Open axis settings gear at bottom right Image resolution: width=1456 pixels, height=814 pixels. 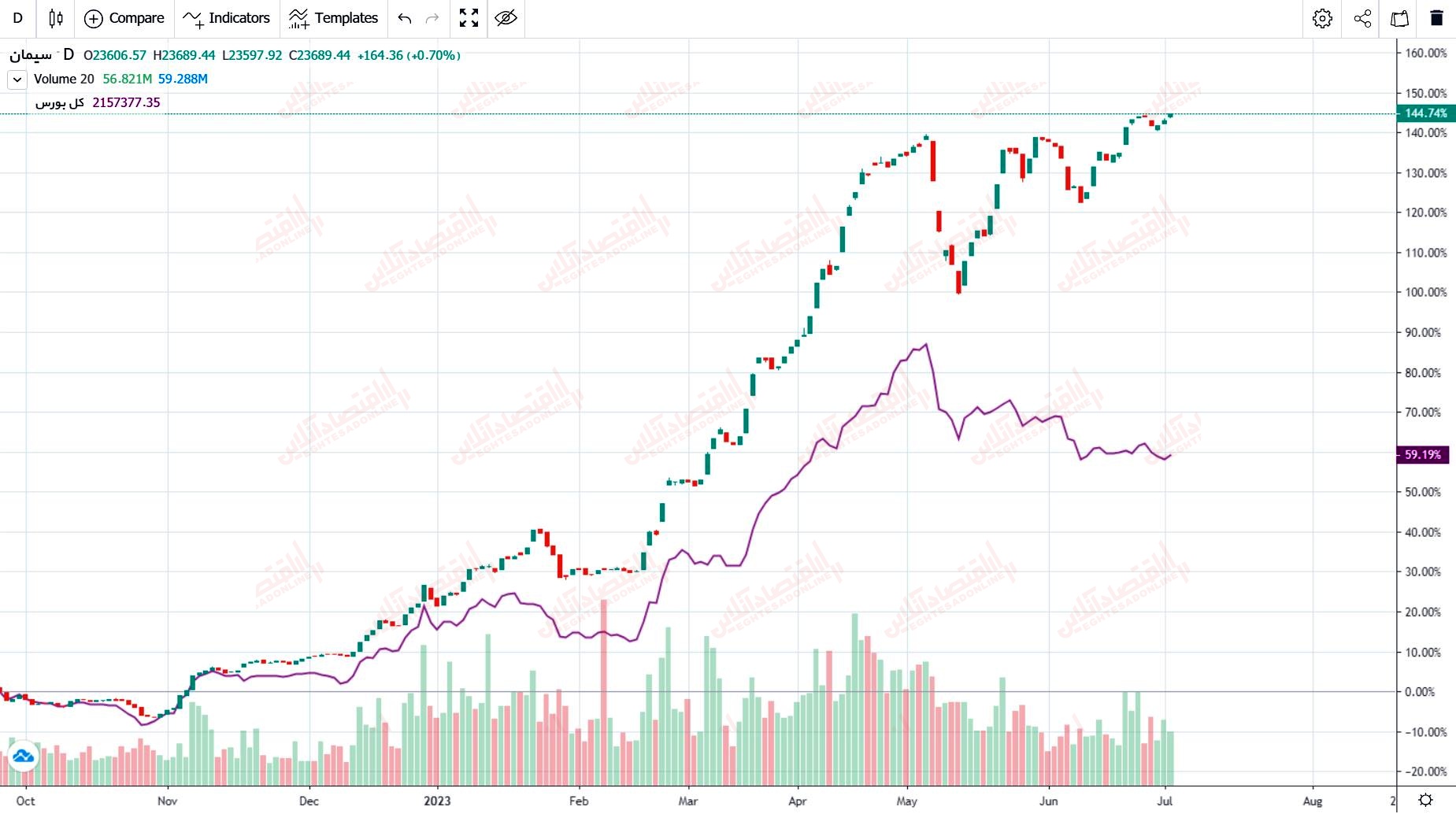[1426, 801]
